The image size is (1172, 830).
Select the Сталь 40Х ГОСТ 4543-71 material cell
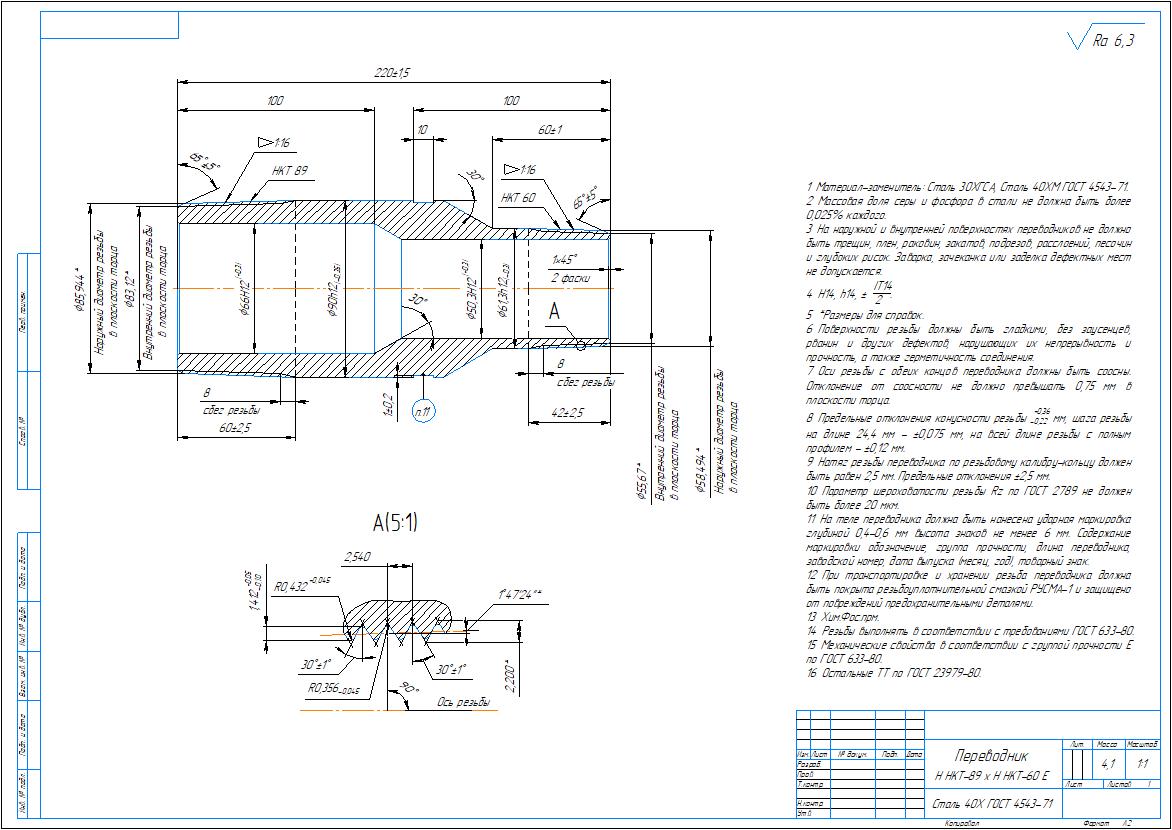[x=993, y=805]
